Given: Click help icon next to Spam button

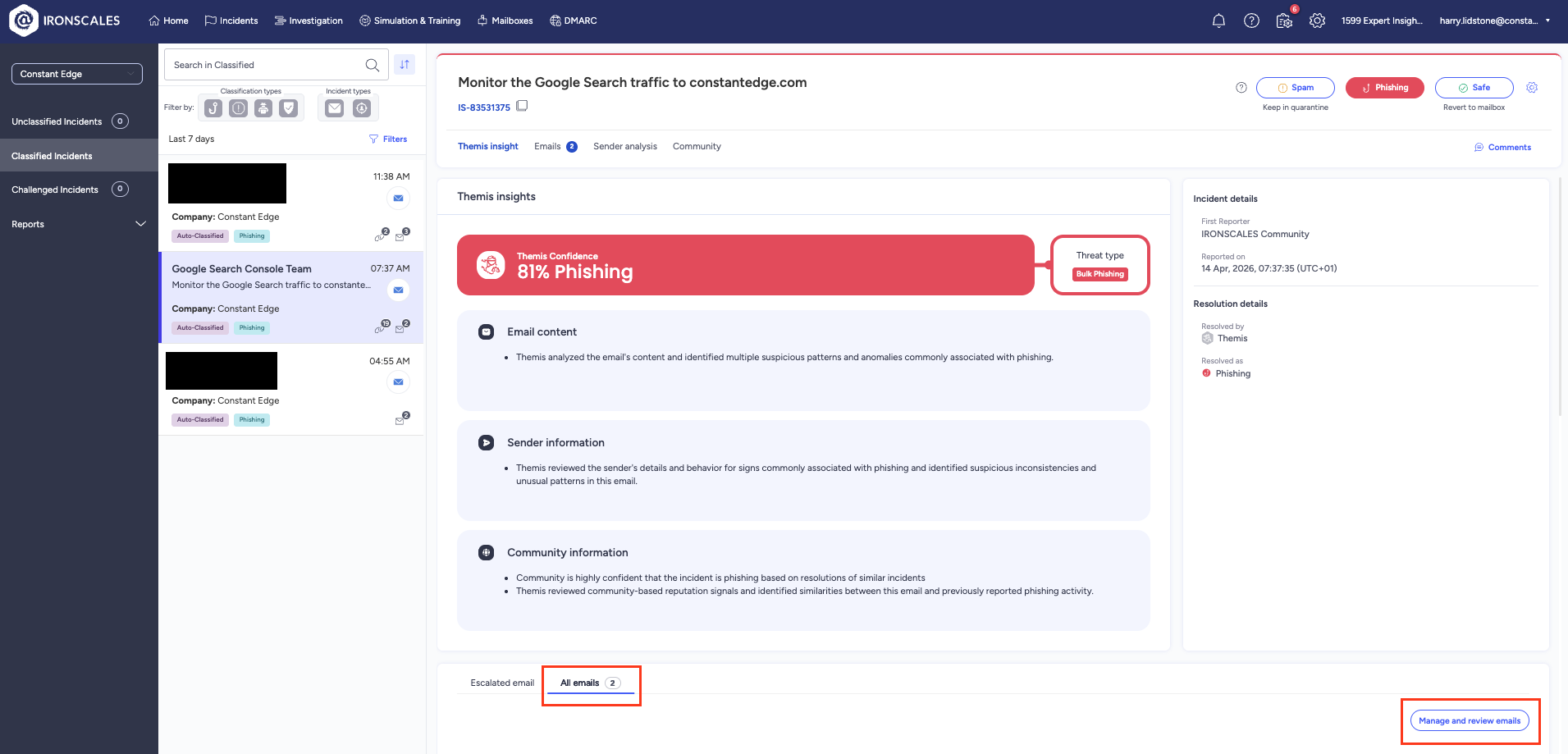Looking at the screenshot, I should (x=1241, y=88).
